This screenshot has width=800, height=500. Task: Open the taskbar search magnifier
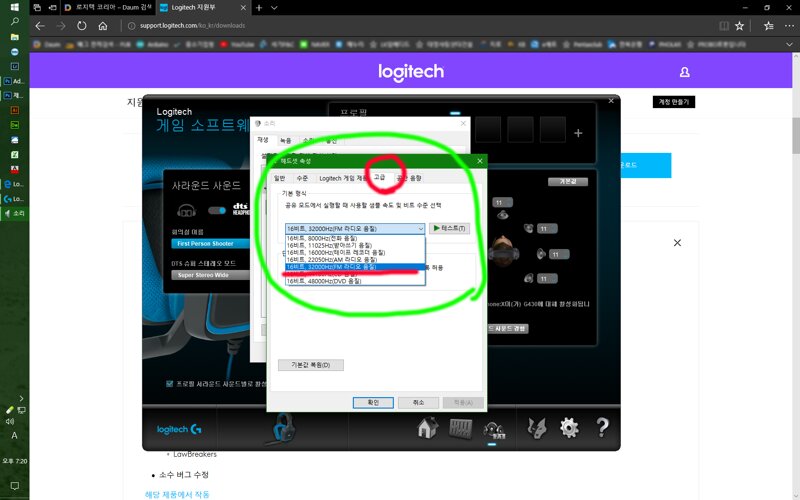[x=14, y=21]
